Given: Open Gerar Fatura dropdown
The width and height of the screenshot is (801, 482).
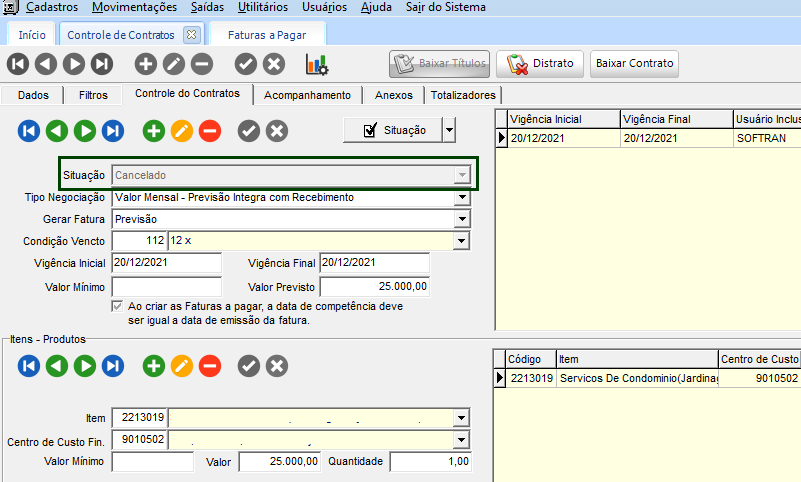Looking at the screenshot, I should [x=462, y=219].
